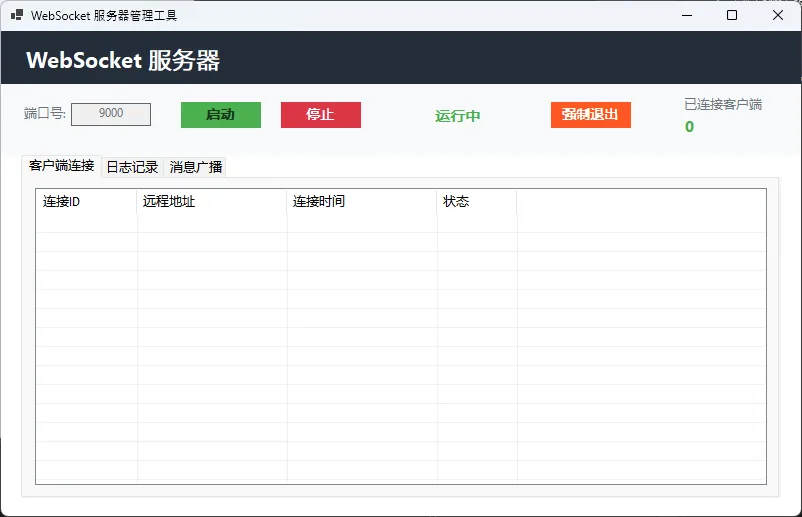
Task: Switch to the 客户端连接 tab
Action: pos(61,166)
